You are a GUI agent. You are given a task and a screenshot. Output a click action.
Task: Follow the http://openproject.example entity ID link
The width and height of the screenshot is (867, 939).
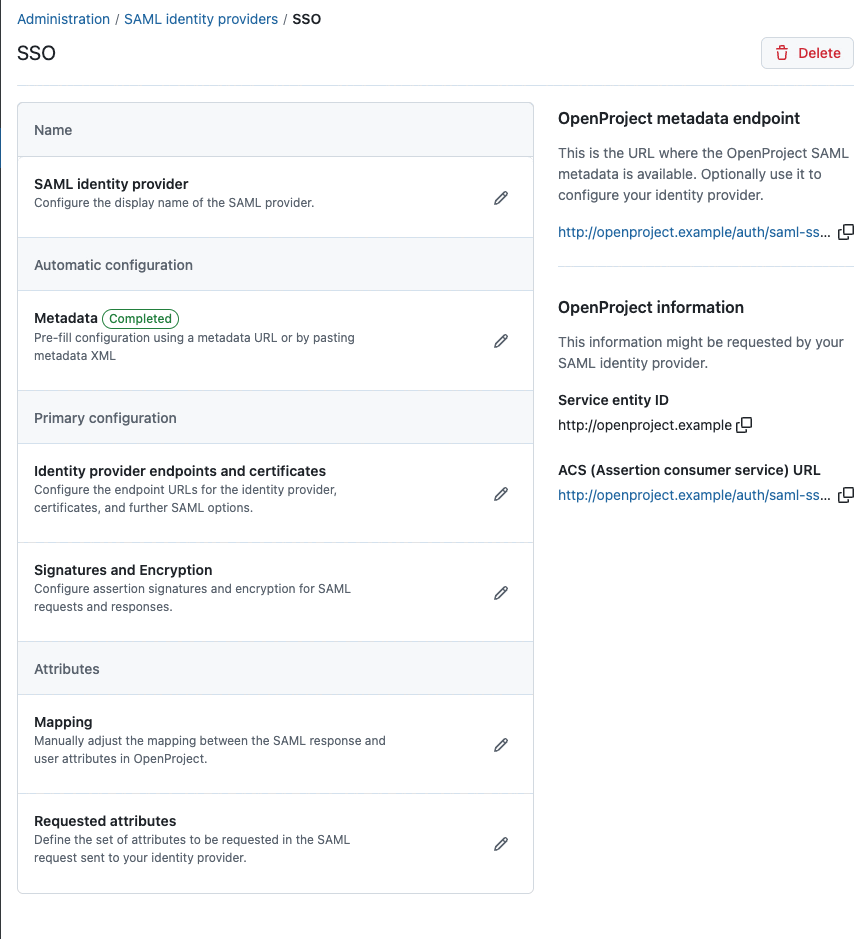pos(646,424)
